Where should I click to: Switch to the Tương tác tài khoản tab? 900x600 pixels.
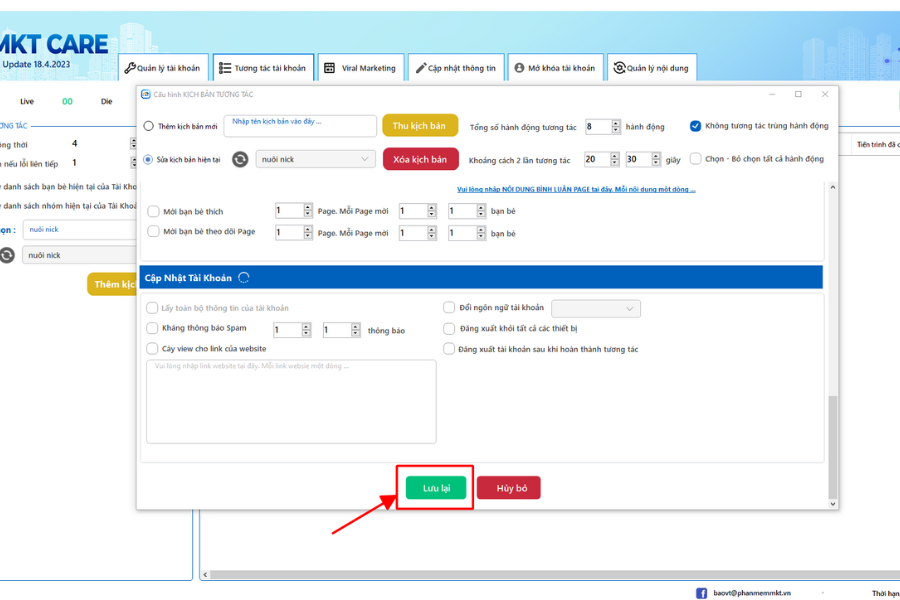pos(263,68)
